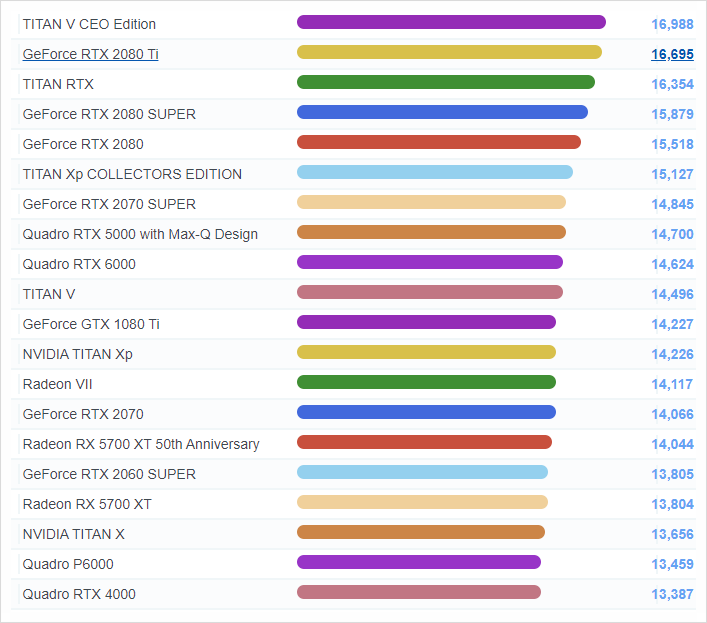The image size is (707, 623).
Task: Click the 14,845 score value
Action: point(672,204)
